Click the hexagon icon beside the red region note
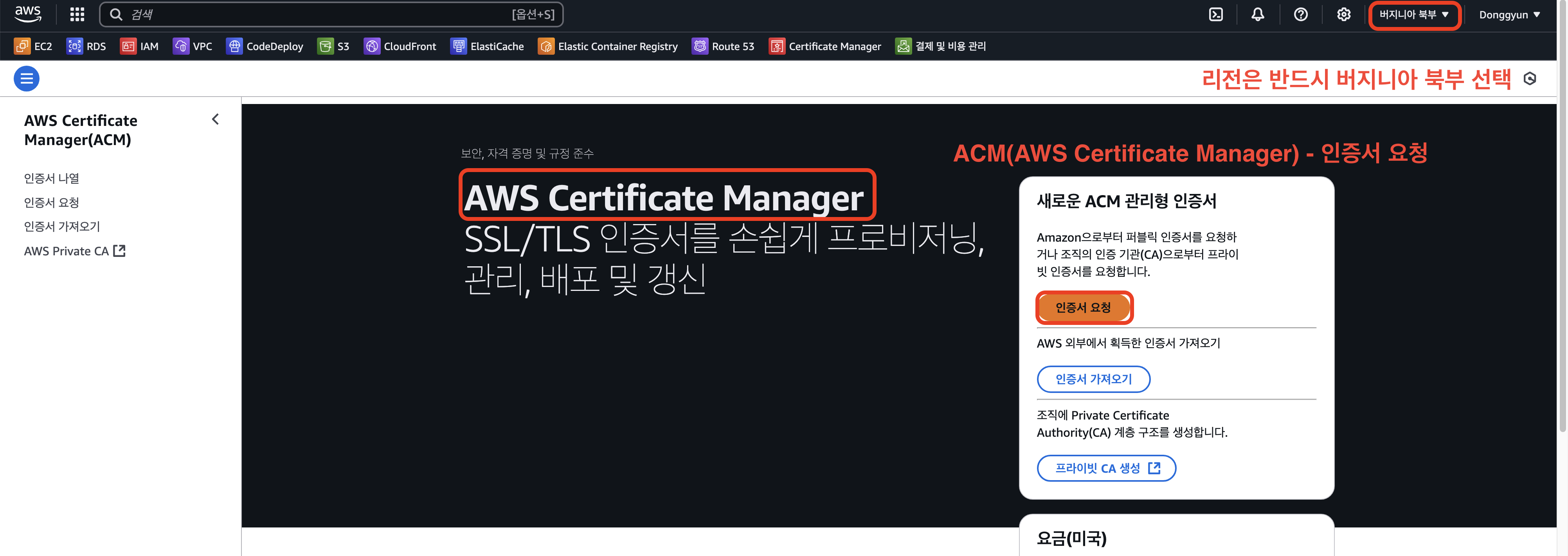Screen dimensions: 1568x556 point(1530,79)
